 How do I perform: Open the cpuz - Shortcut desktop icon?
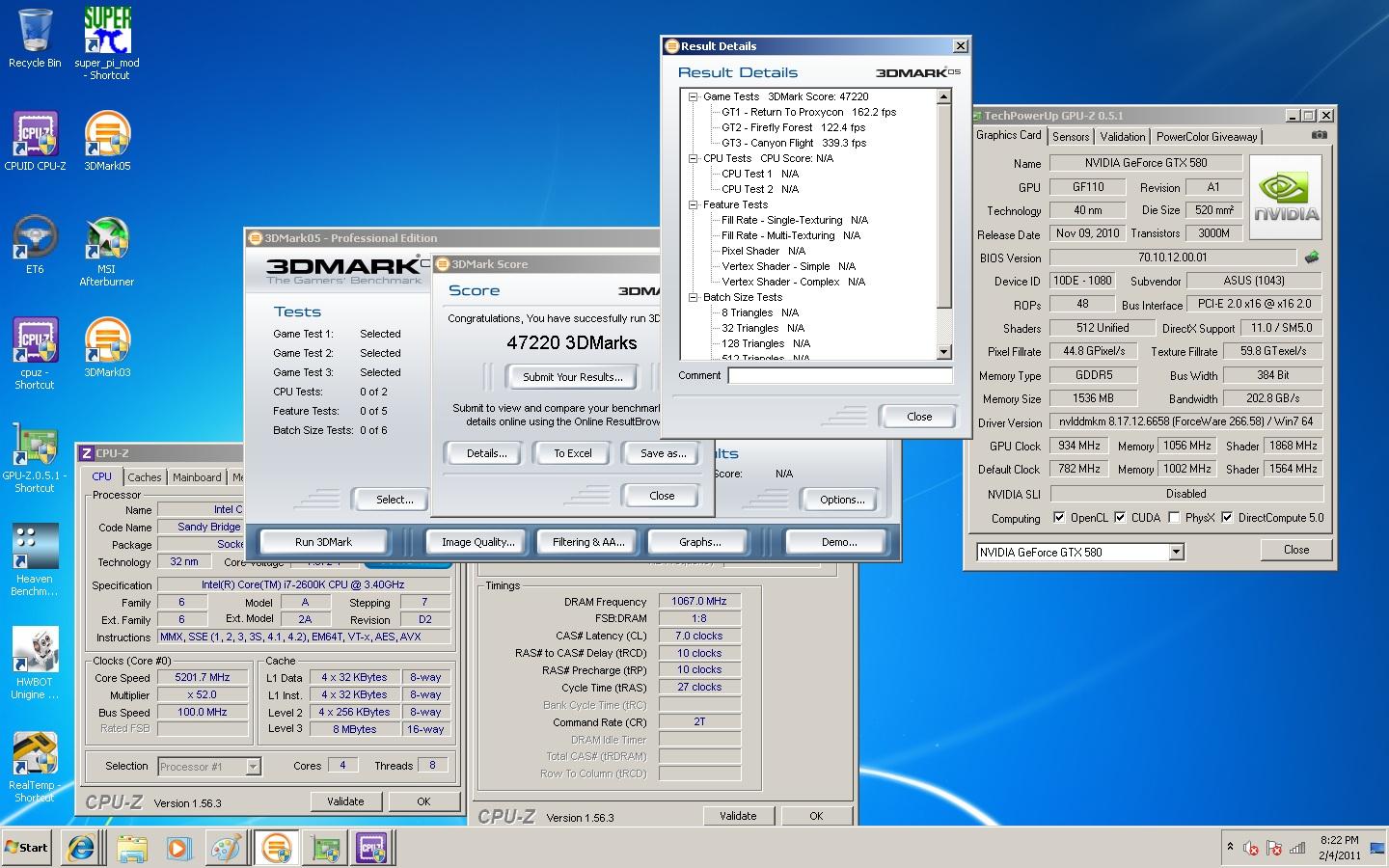pos(35,353)
